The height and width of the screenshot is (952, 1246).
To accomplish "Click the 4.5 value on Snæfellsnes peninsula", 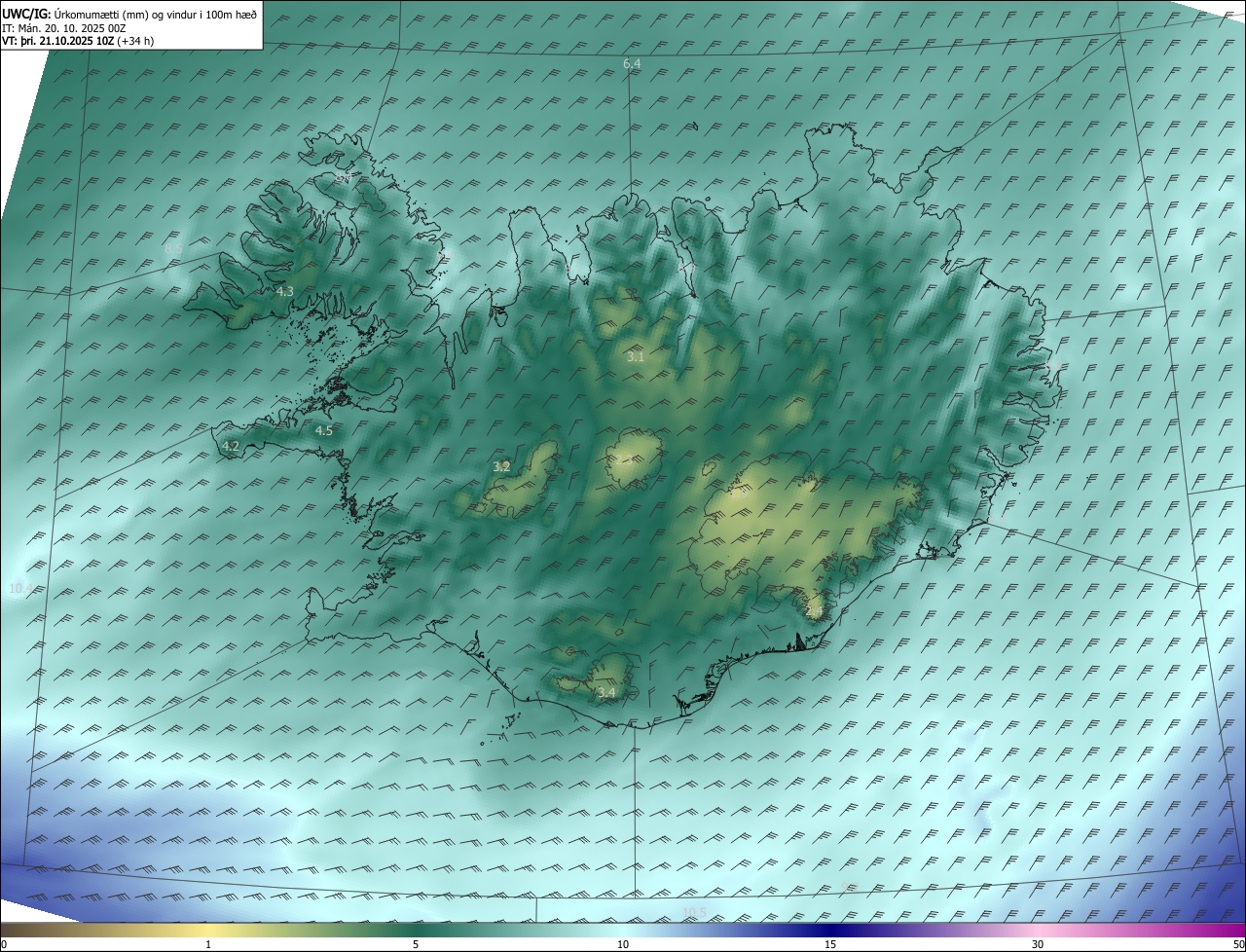I will pos(324,430).
